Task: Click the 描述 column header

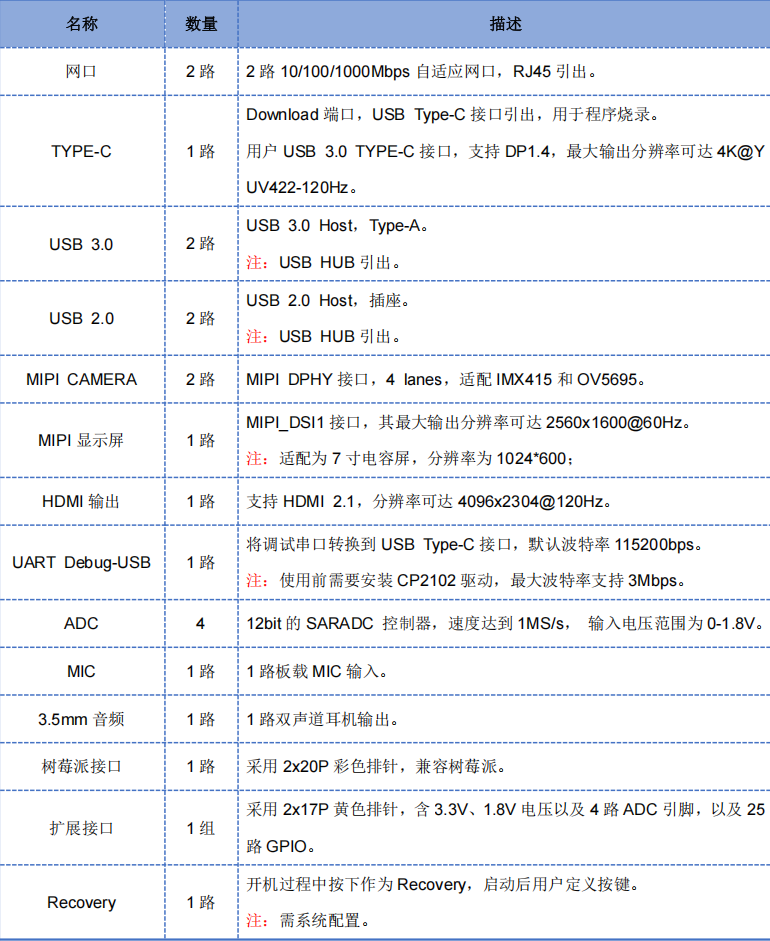Action: 505,24
